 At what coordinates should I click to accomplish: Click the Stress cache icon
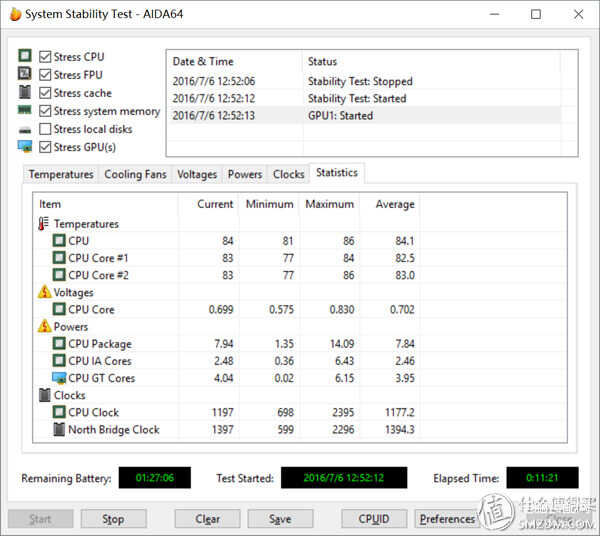25,92
